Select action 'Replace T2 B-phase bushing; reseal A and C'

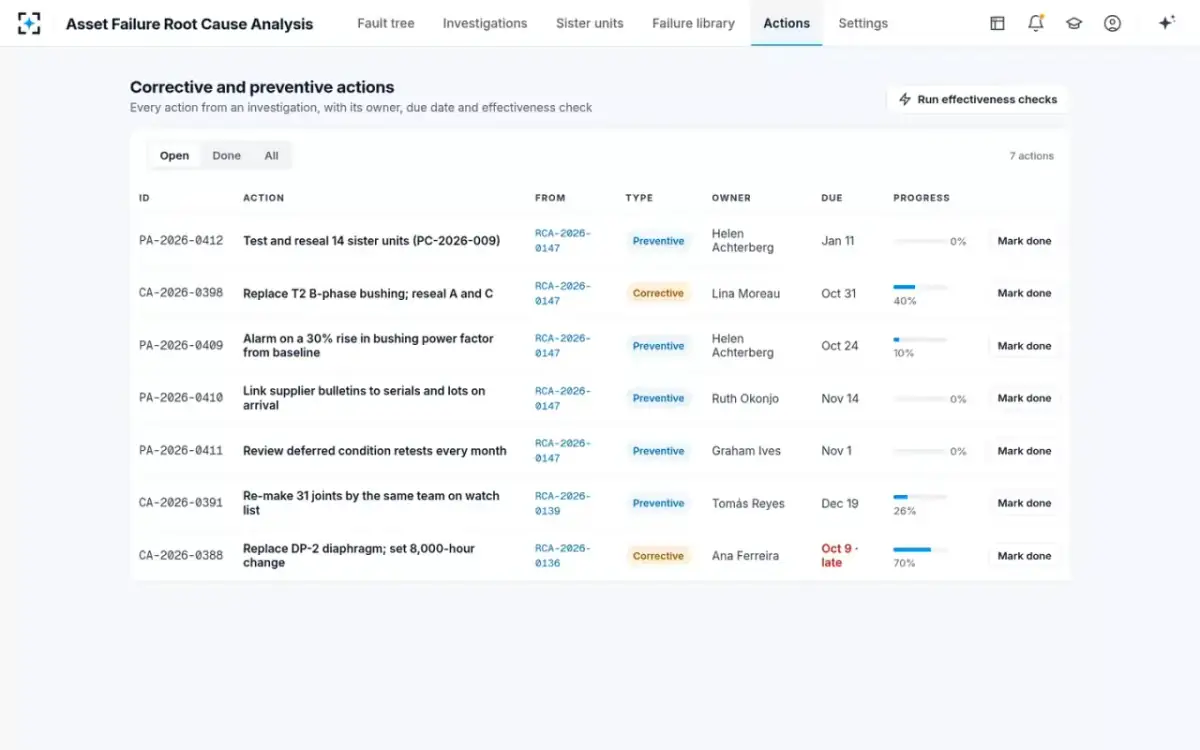click(x=368, y=293)
